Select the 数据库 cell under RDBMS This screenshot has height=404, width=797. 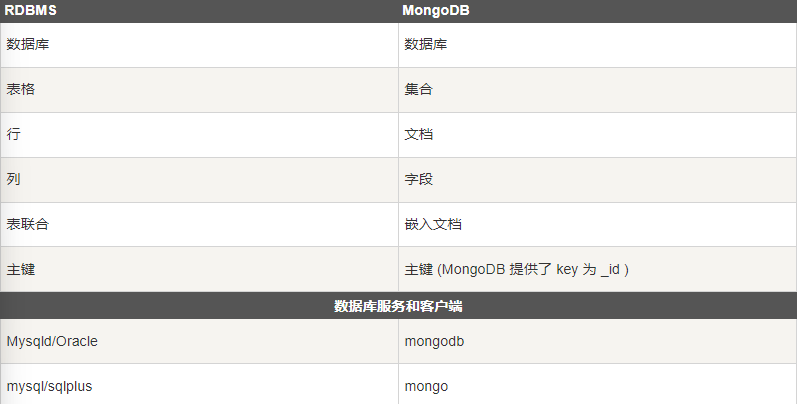coord(199,45)
